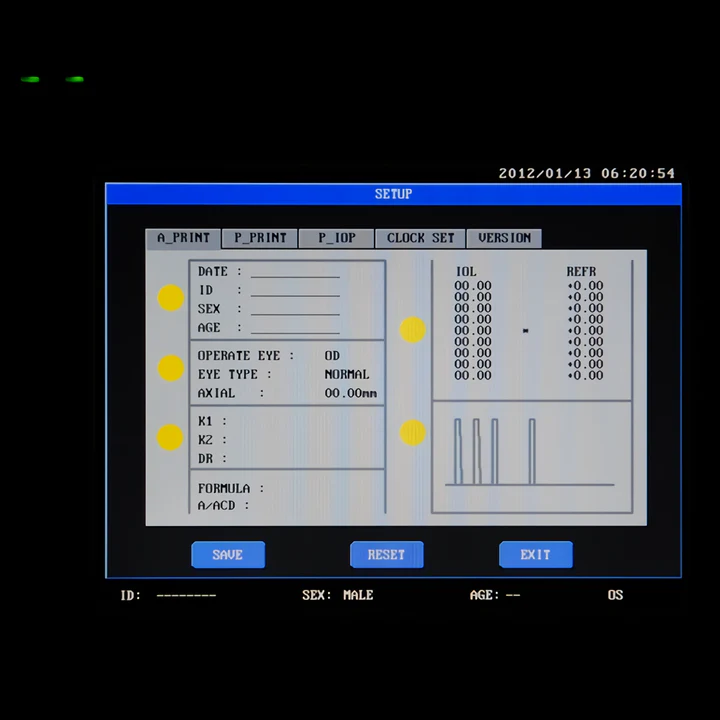Open the P_IOP tab
This screenshot has height=720, width=720.
pos(337,238)
